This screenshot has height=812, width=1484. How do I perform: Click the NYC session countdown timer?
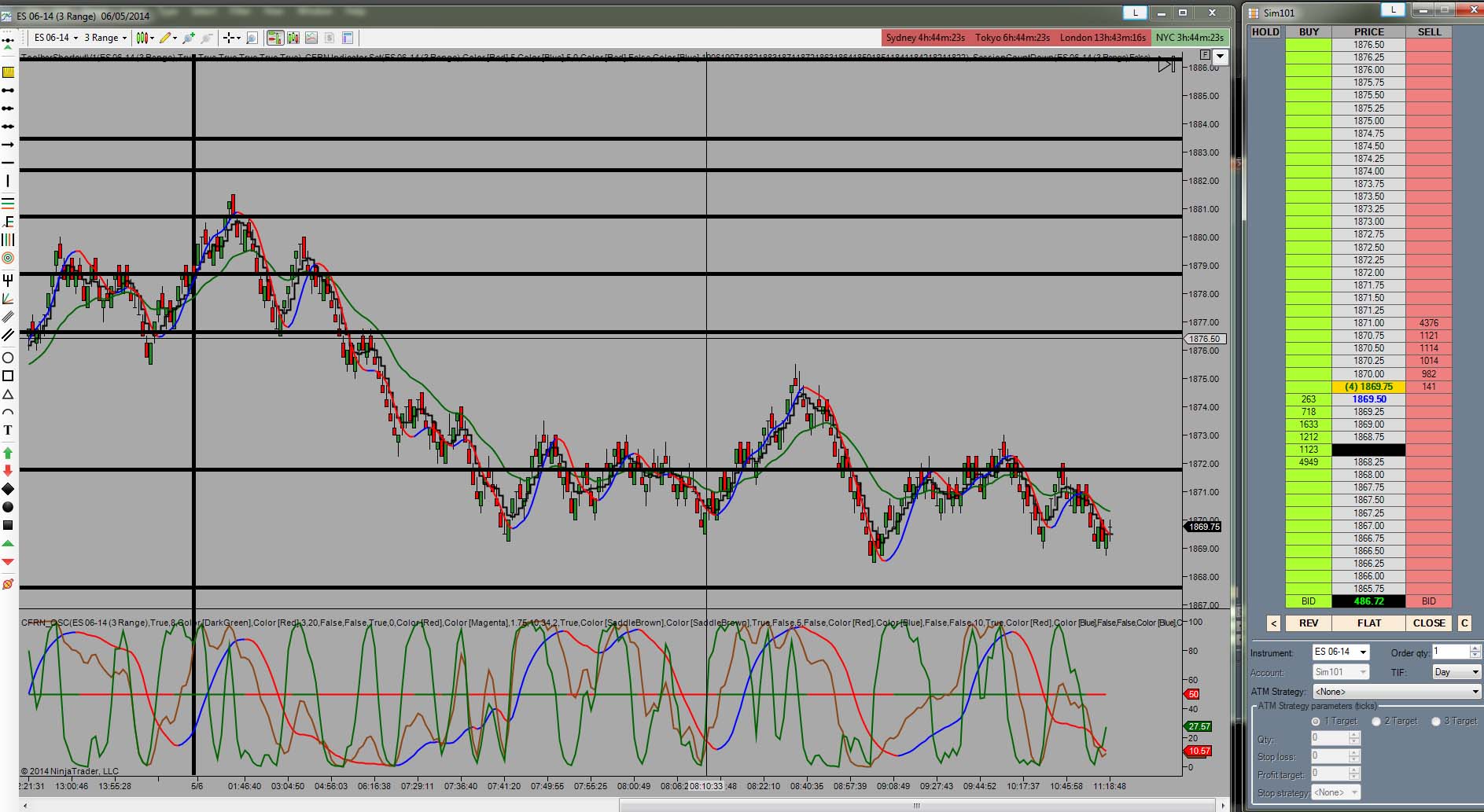pyautogui.click(x=1189, y=38)
